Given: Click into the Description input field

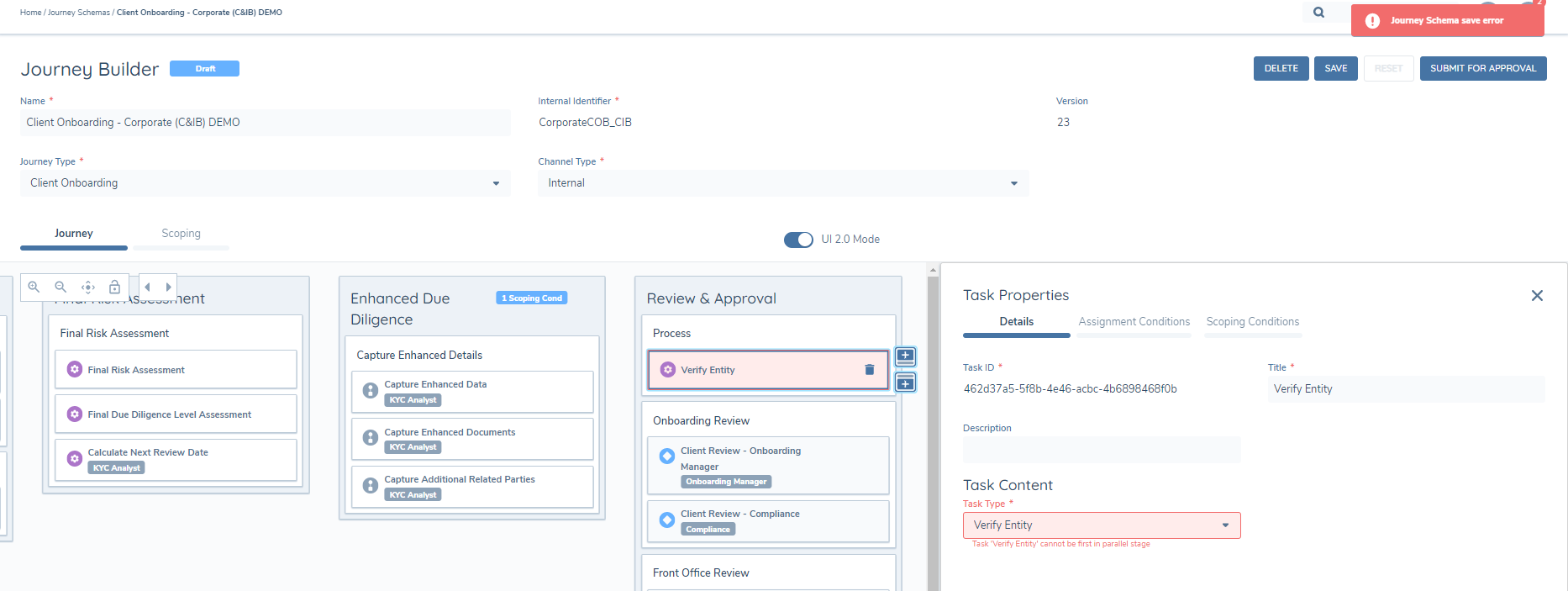Looking at the screenshot, I should tap(1101, 450).
